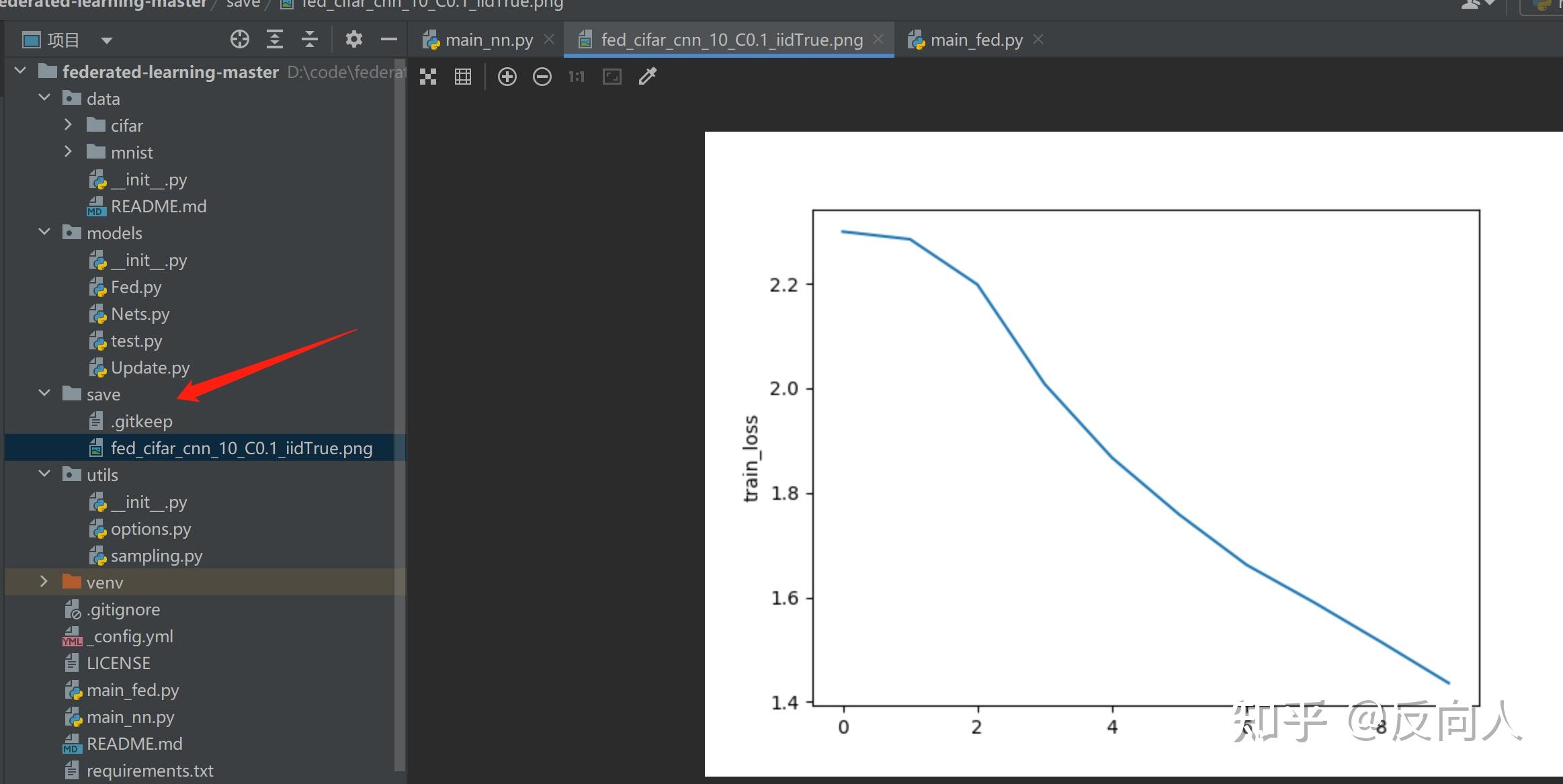This screenshot has height=784, width=1563.
Task: Toggle chessboard transparency in image viewer
Action: 428,77
